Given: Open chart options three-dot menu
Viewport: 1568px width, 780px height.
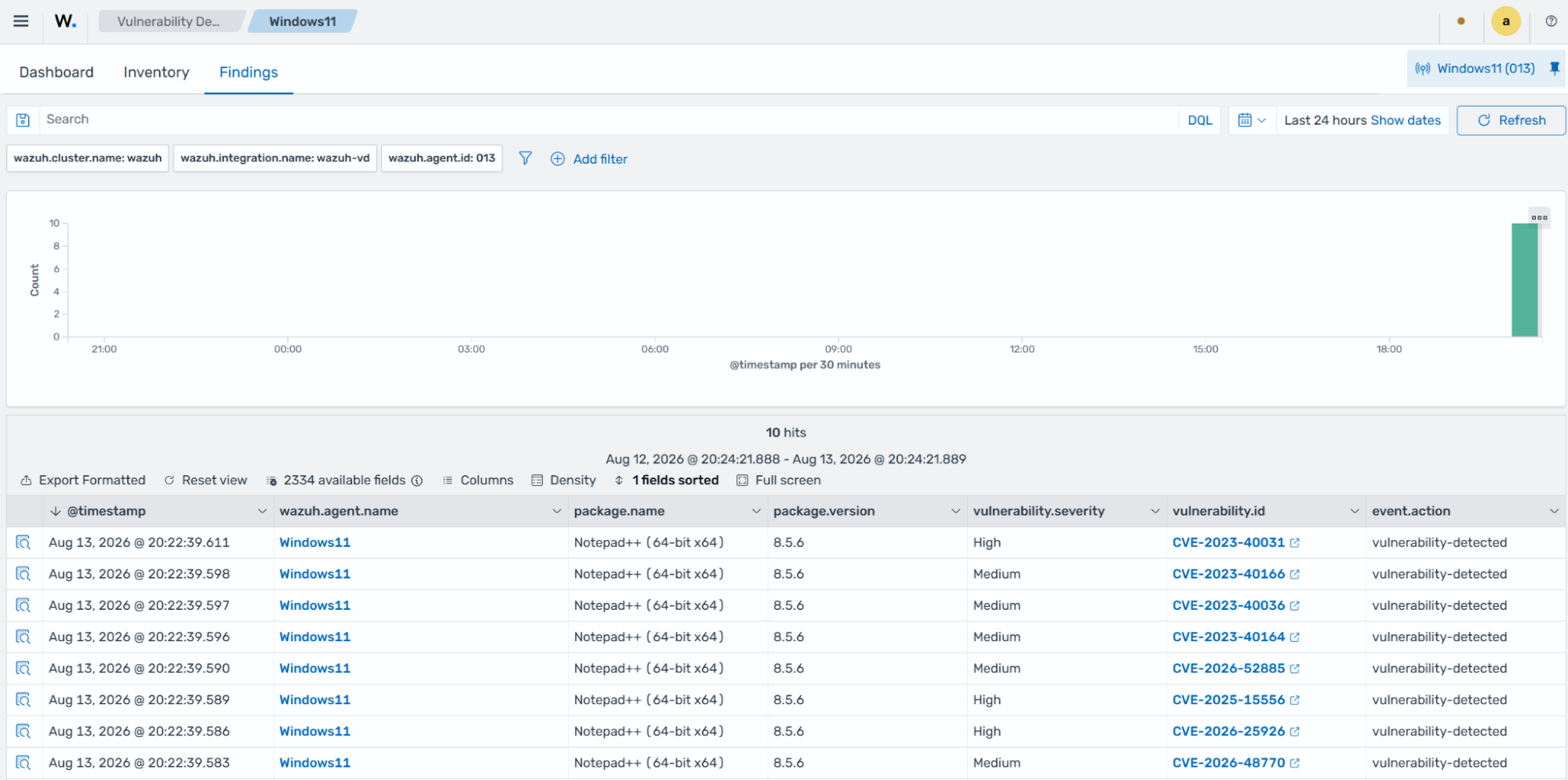Looking at the screenshot, I should click(x=1539, y=217).
